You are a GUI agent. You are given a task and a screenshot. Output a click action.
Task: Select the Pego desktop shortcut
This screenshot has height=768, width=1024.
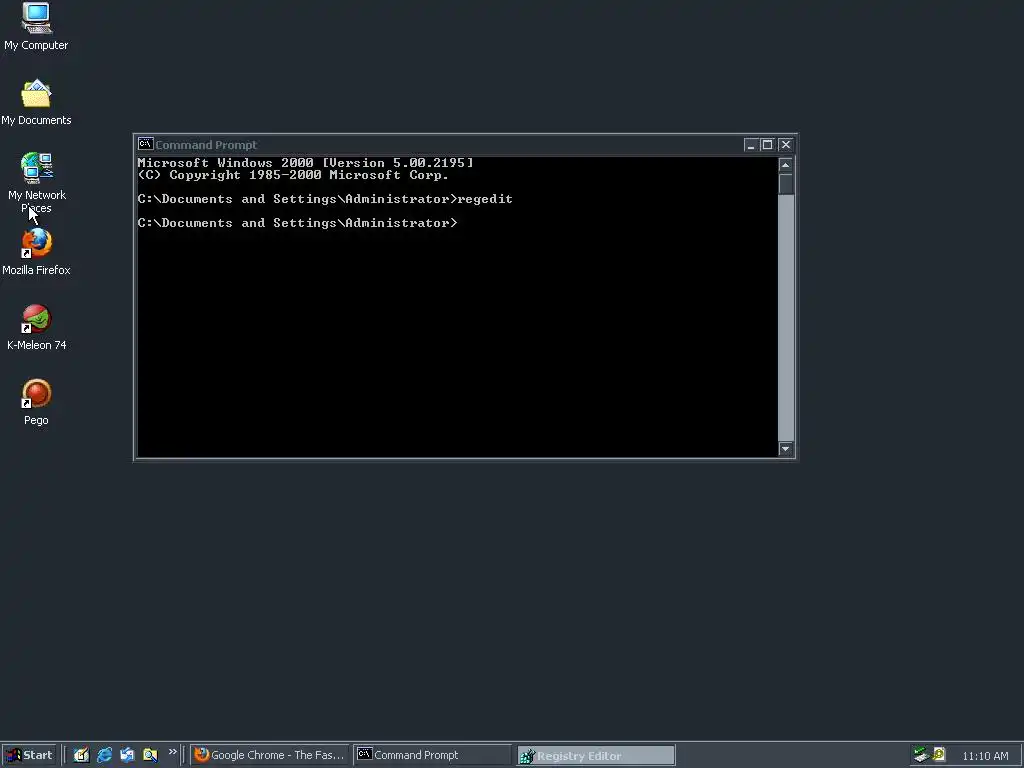(x=37, y=402)
